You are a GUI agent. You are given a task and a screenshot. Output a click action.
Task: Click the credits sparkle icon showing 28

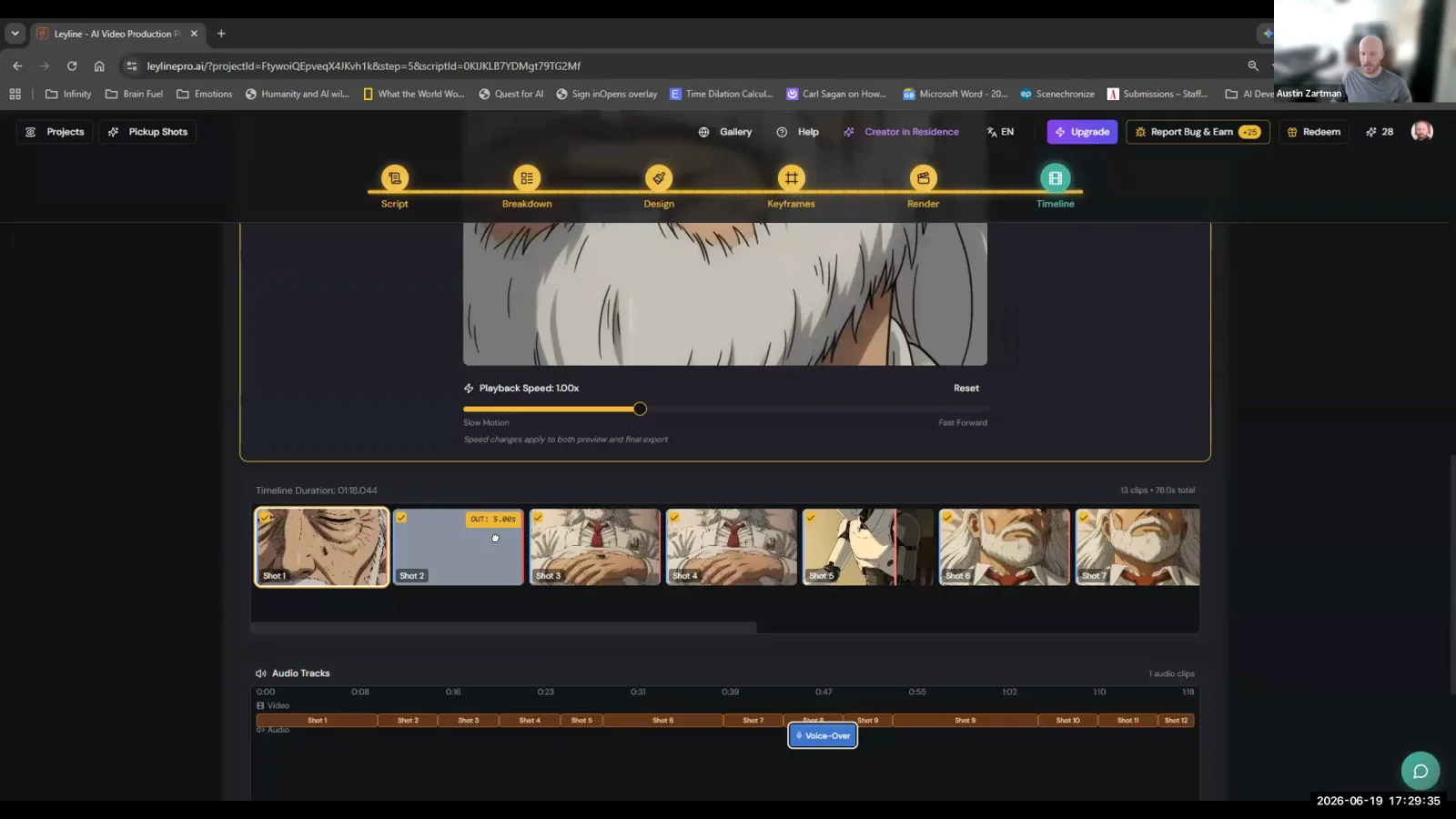point(1371,132)
